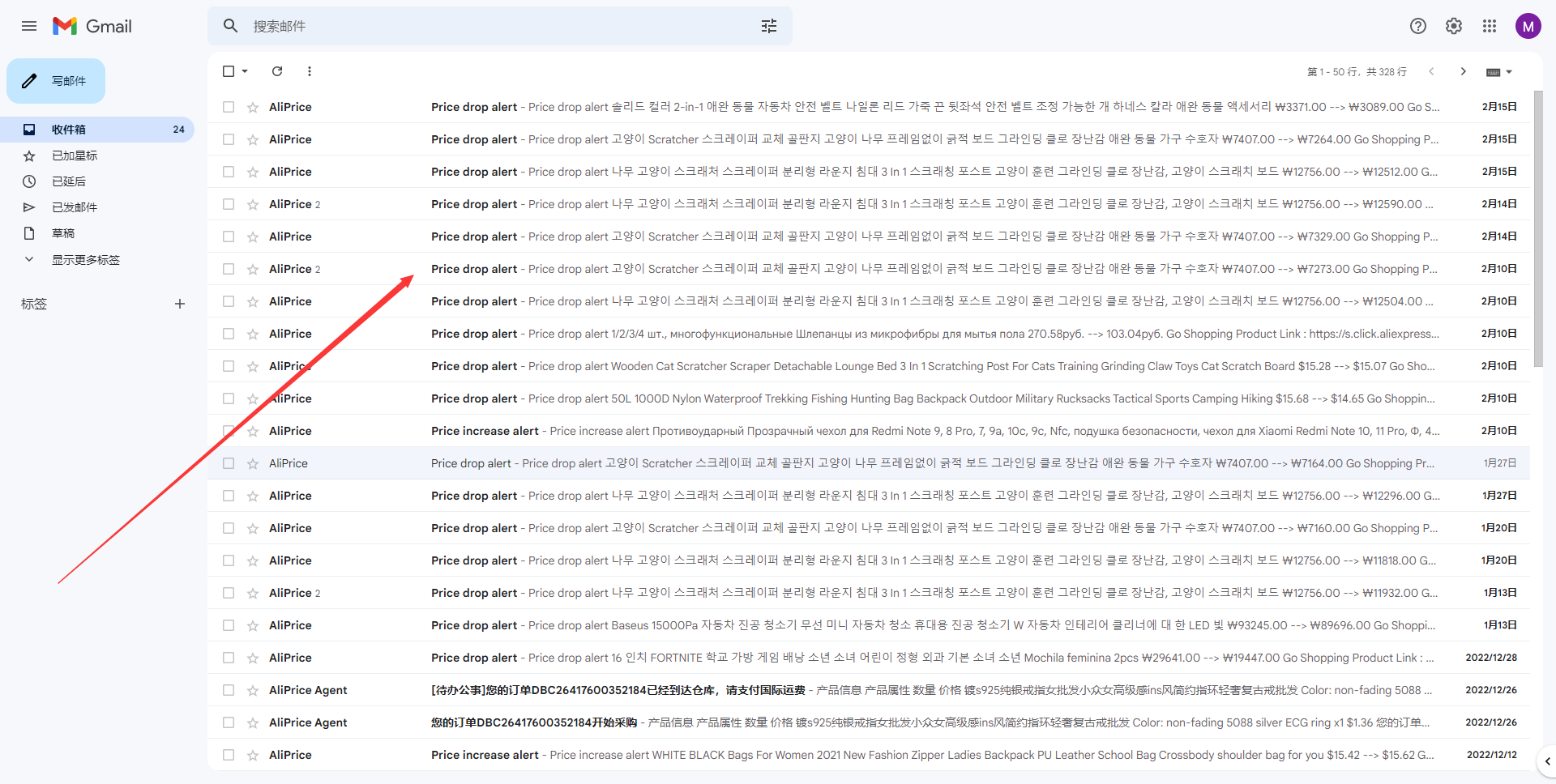This screenshot has width=1556, height=784.
Task: Open email with ₩7160.00 price drop
Action: coord(869,528)
